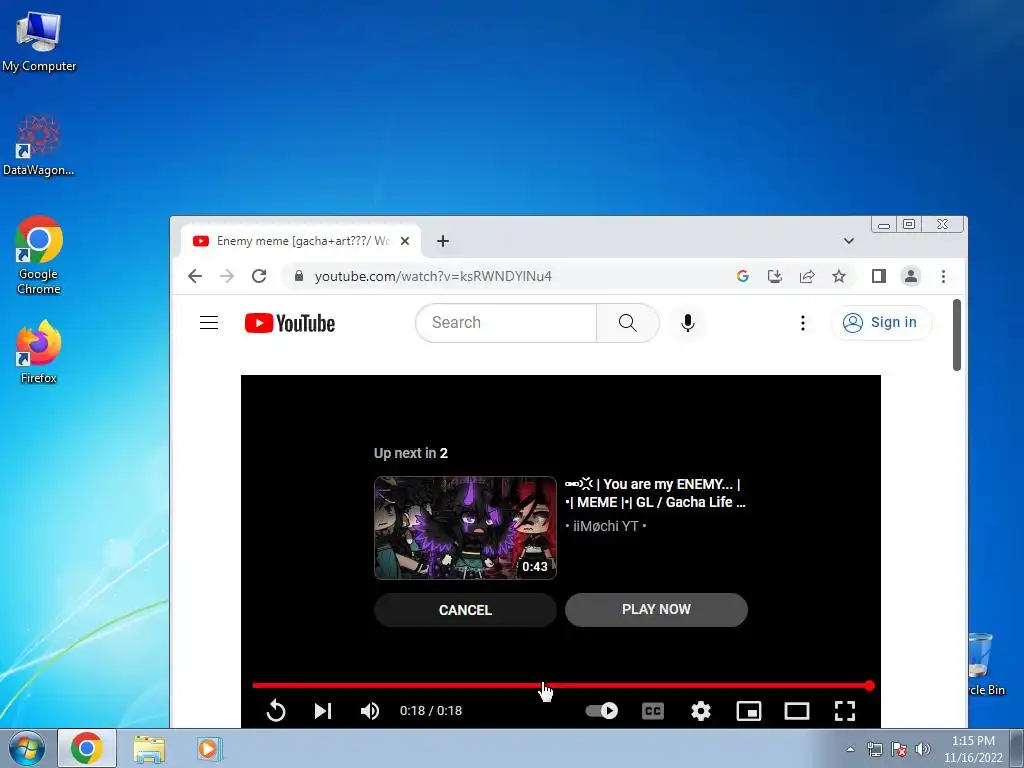The image size is (1024, 768).
Task: Click the taskbar volume speaker
Action: pyautogui.click(x=923, y=749)
